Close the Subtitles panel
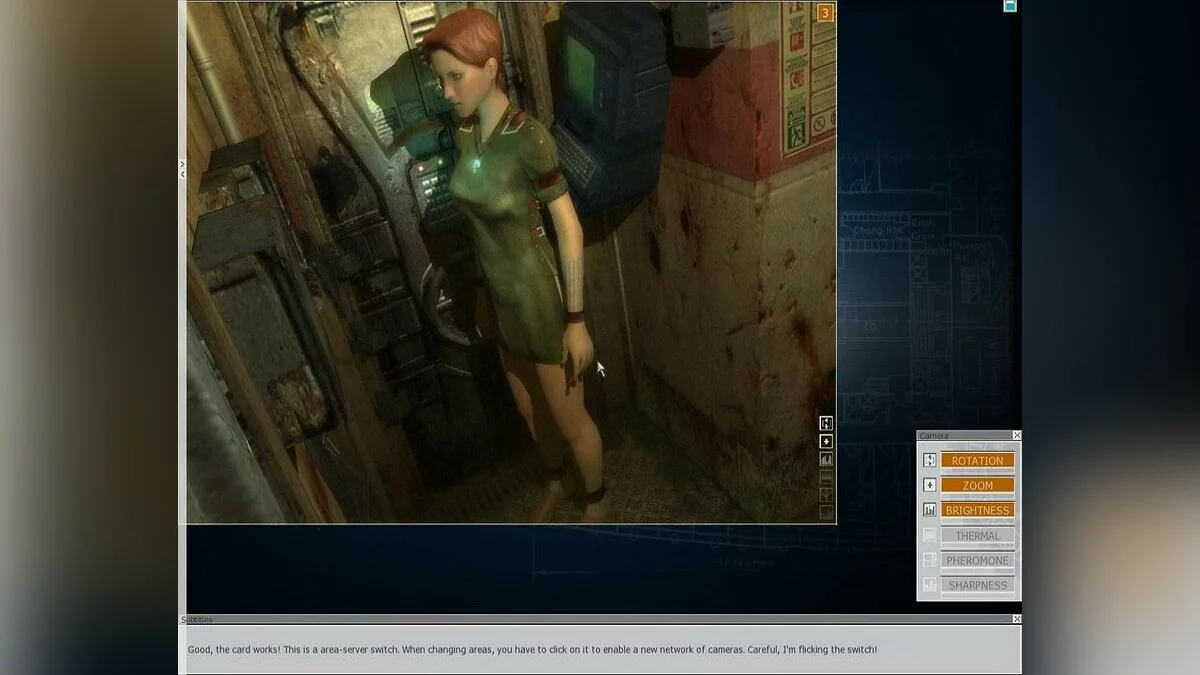Screen dimensions: 1200x675 pos(1017,619)
